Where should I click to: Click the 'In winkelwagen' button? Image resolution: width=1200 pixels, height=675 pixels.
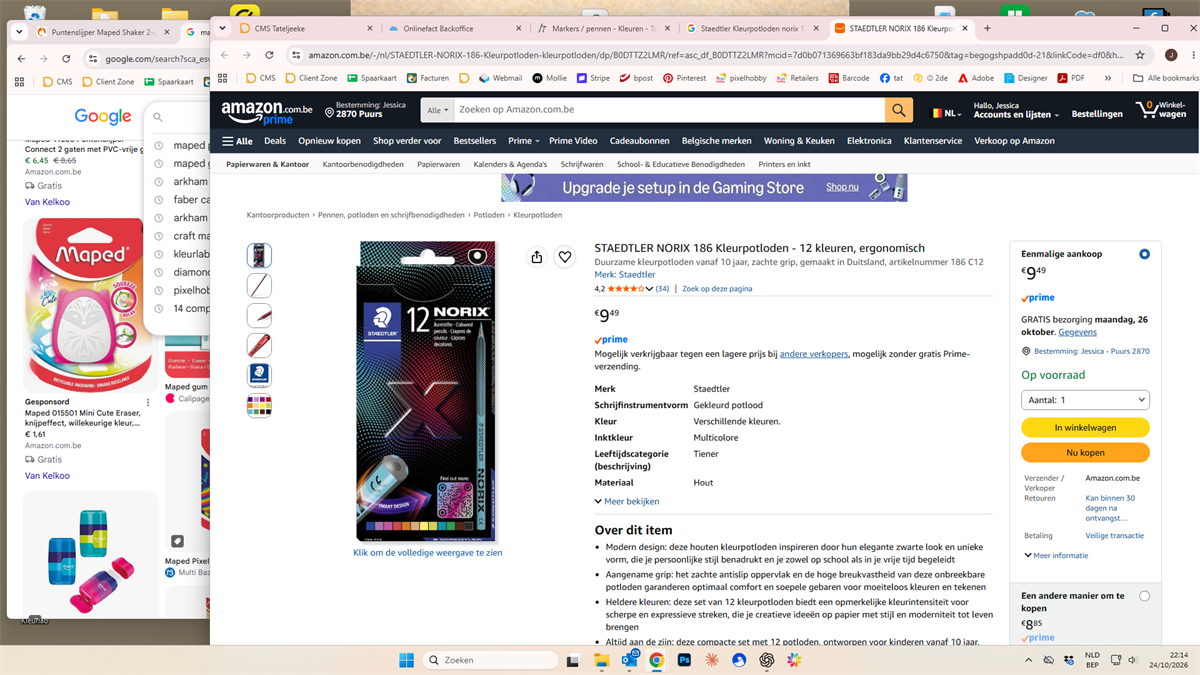tap(1085, 427)
